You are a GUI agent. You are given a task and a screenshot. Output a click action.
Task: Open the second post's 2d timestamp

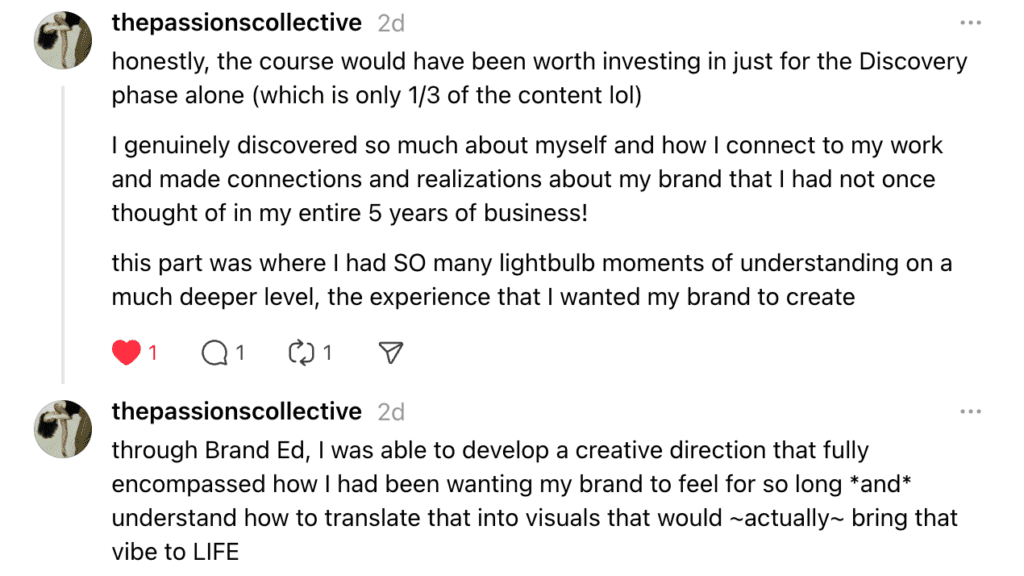[391, 411]
